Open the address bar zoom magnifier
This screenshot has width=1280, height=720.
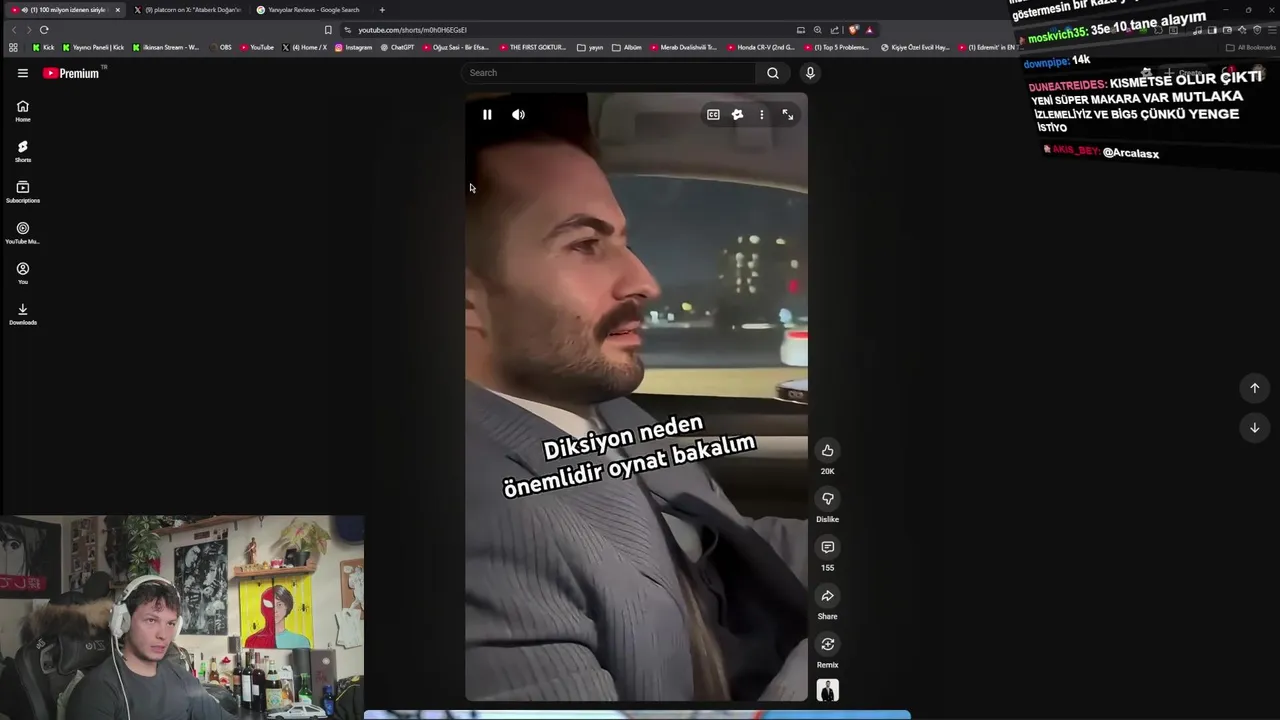(817, 30)
